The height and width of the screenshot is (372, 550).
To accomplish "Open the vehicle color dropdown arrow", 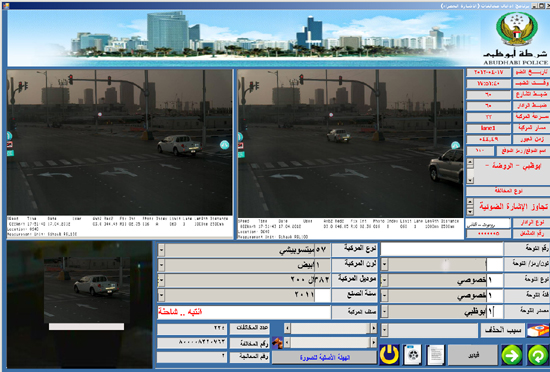I will click(x=161, y=265).
